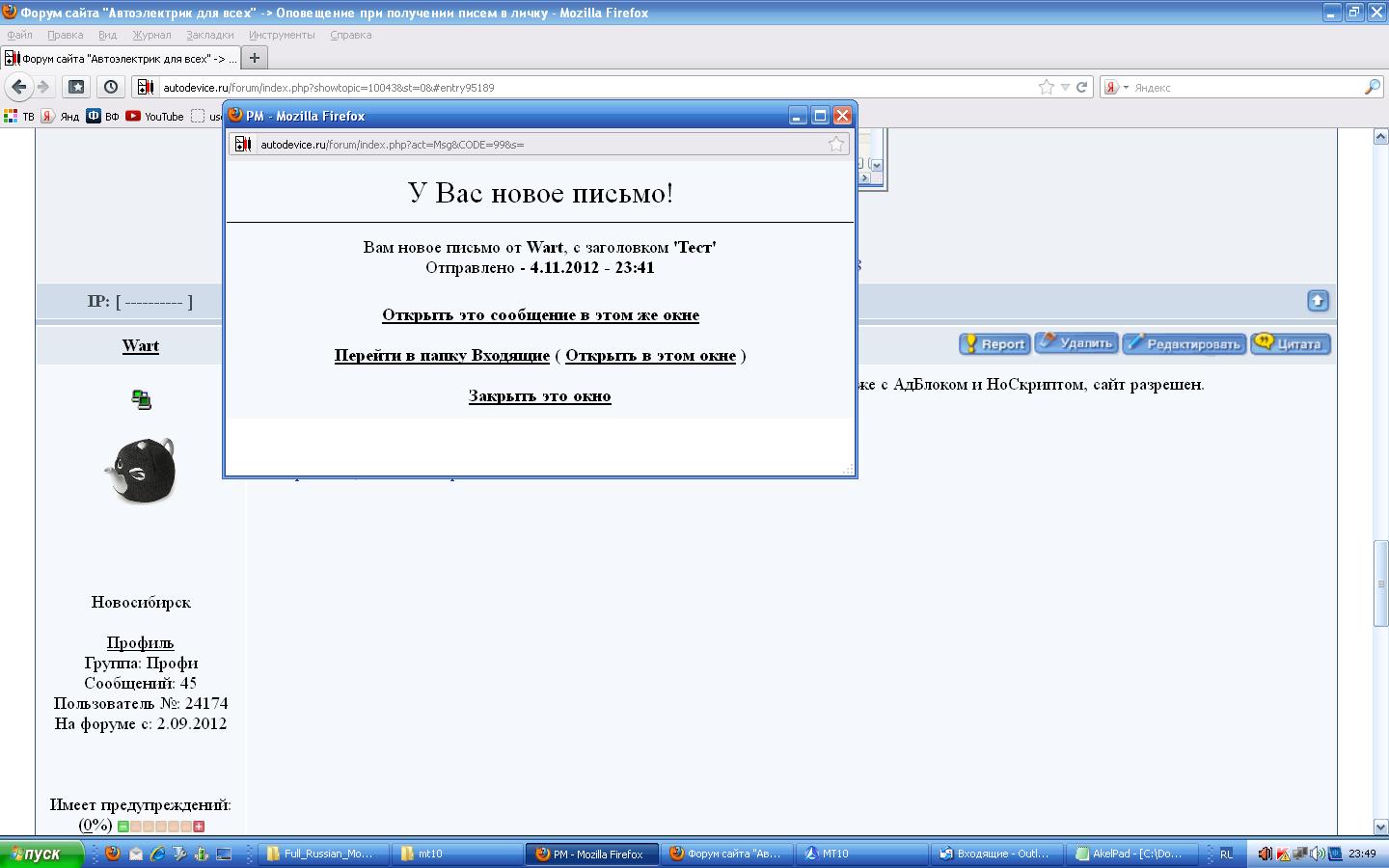Click the volume icon in system tray
The width and height of the screenshot is (1389, 868).
[1318, 854]
